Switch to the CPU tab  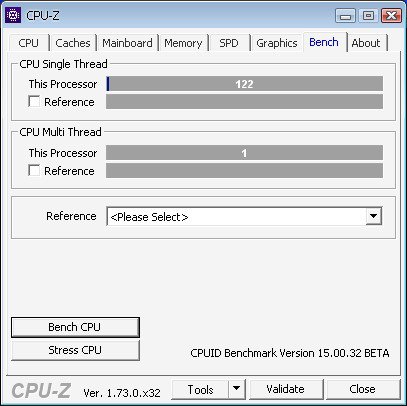[x=29, y=43]
